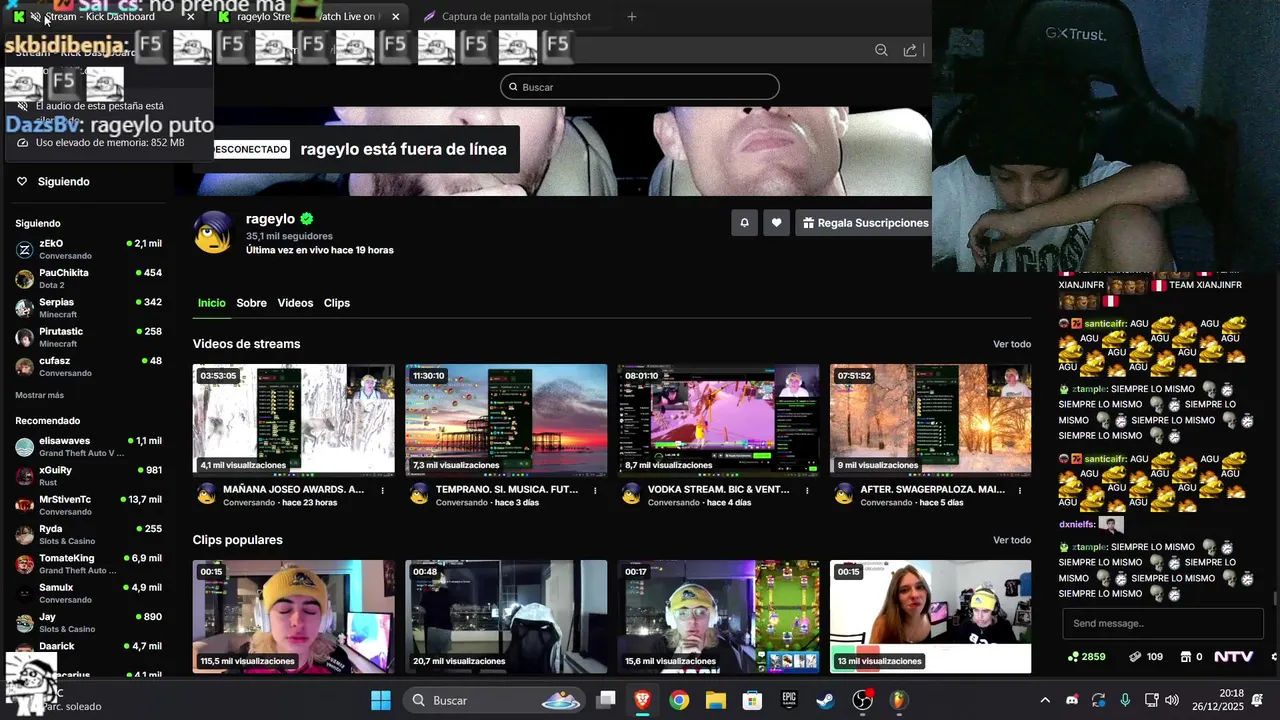The height and width of the screenshot is (720, 1280).
Task: Open options for TEMPRANO. SI. MUSICA video
Action: click(596, 490)
